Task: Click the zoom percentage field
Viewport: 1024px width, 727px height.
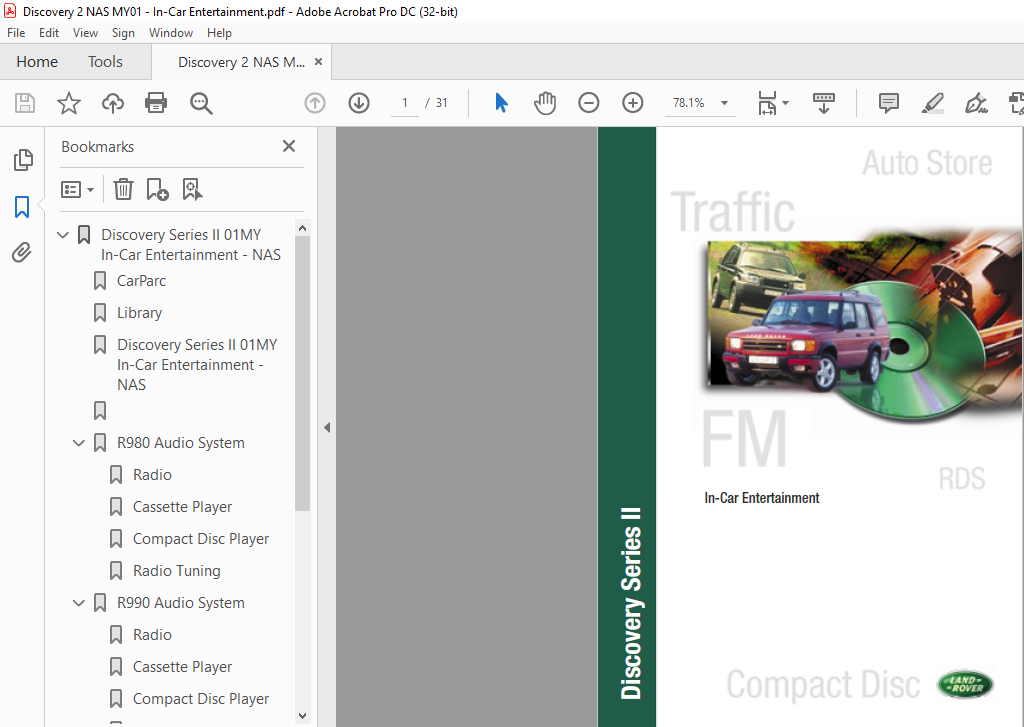Action: coord(689,103)
